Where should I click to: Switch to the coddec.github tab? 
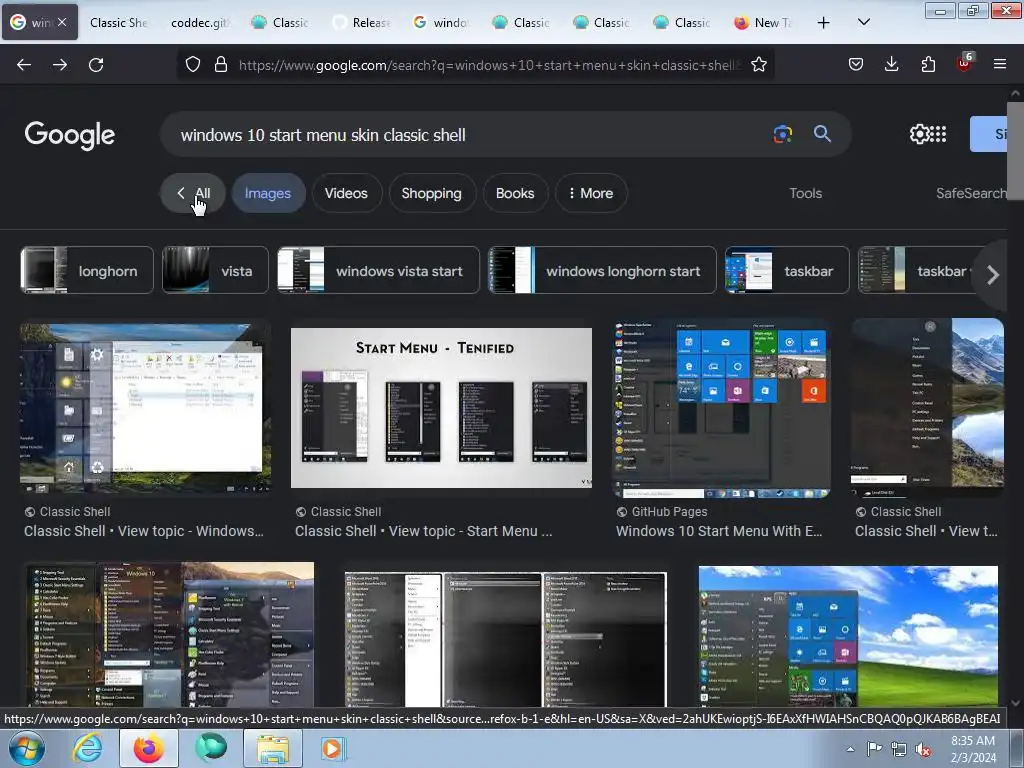coord(200,23)
